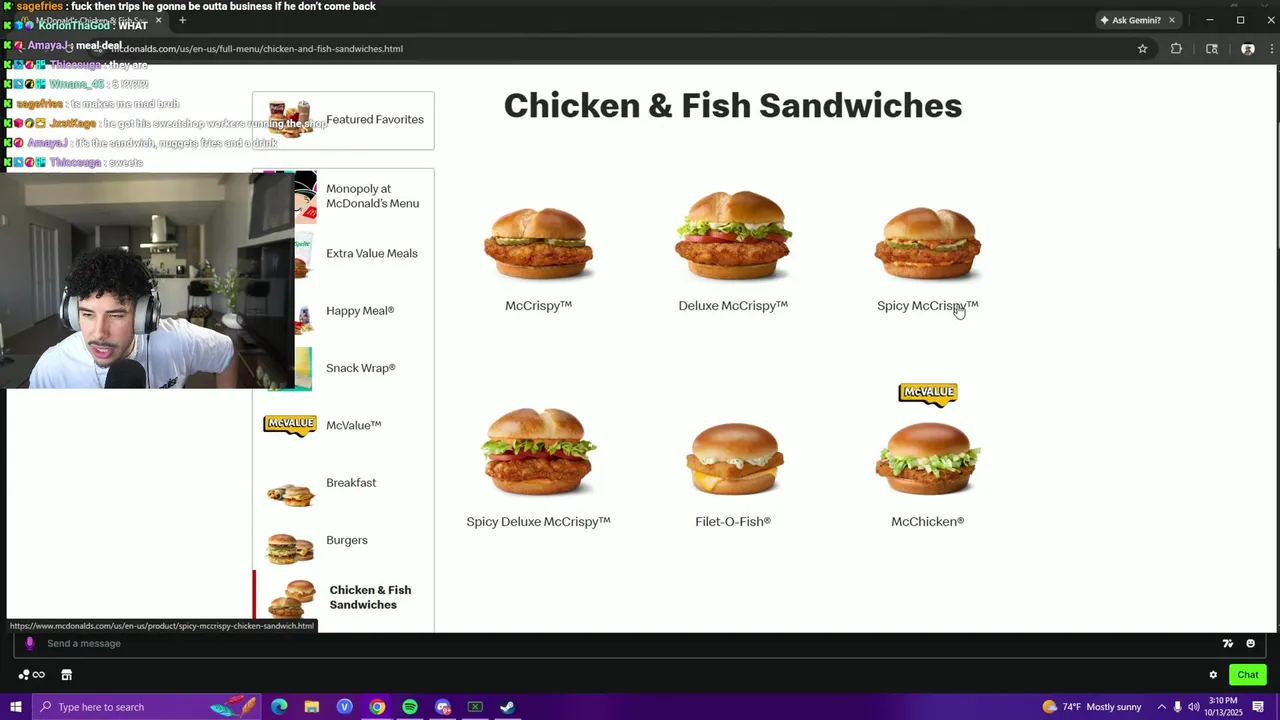This screenshot has height=720, width=1280.
Task: Open the Chrome profile avatar icon
Action: coord(1247,49)
